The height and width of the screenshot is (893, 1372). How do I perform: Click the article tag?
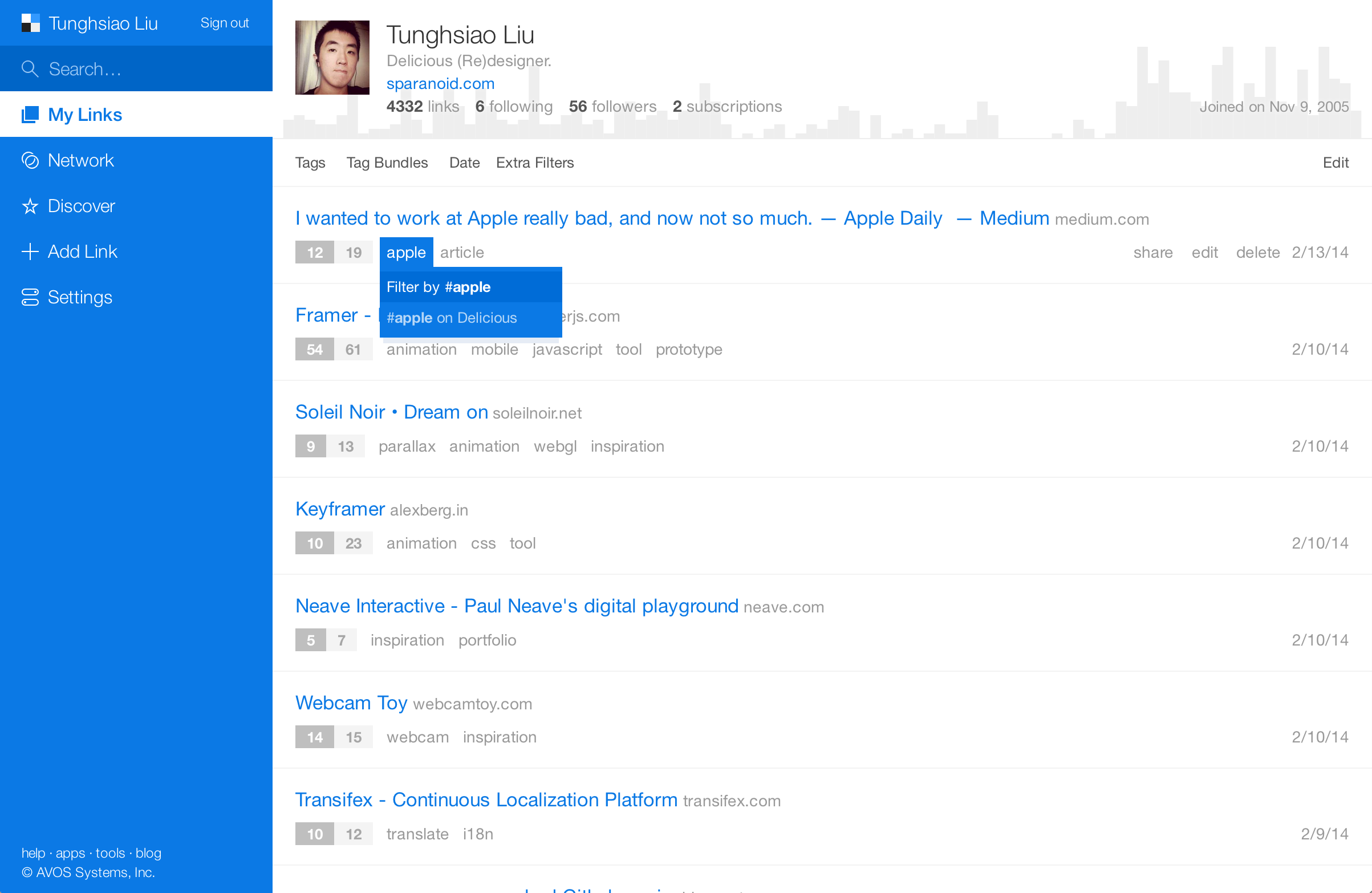click(x=462, y=253)
